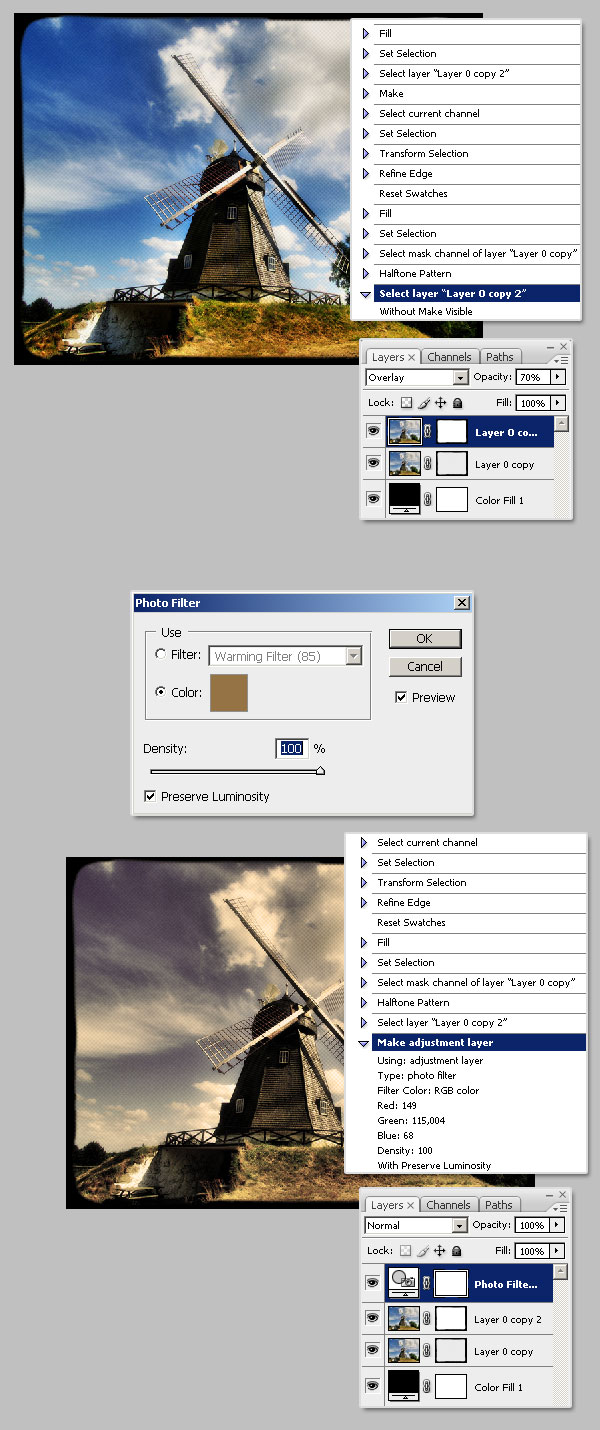Hide Layer 0 copy in Normal-mode Layers panel
This screenshot has height=1430, width=600.
tap(373, 1351)
